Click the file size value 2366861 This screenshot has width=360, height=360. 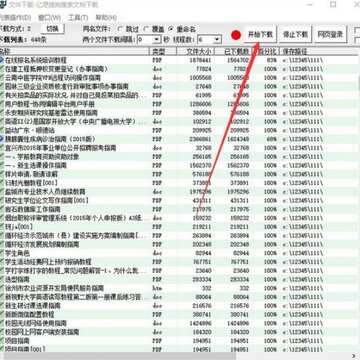pyautogui.click(x=200, y=139)
